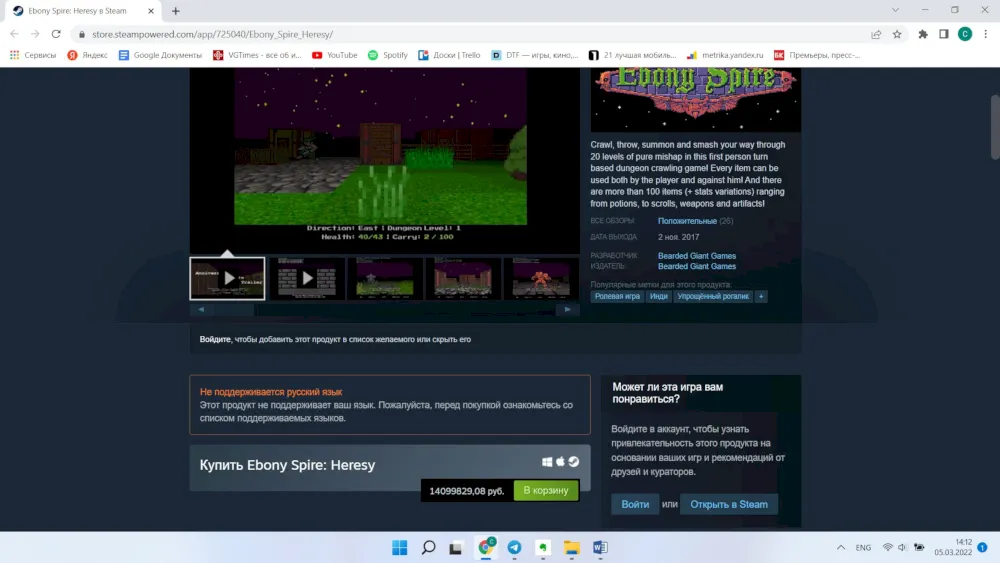Open the tab search chevron
Image resolution: width=1000 pixels, height=563 pixels.
pyautogui.click(x=895, y=10)
